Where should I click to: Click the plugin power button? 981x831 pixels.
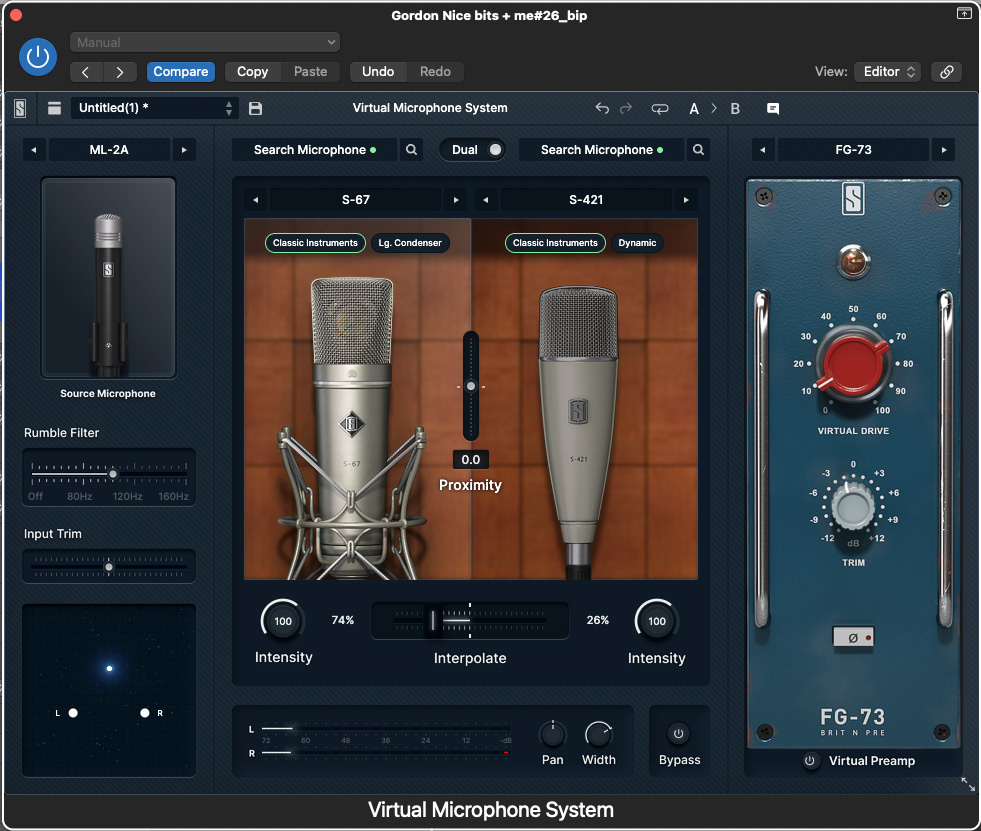[x=38, y=57]
